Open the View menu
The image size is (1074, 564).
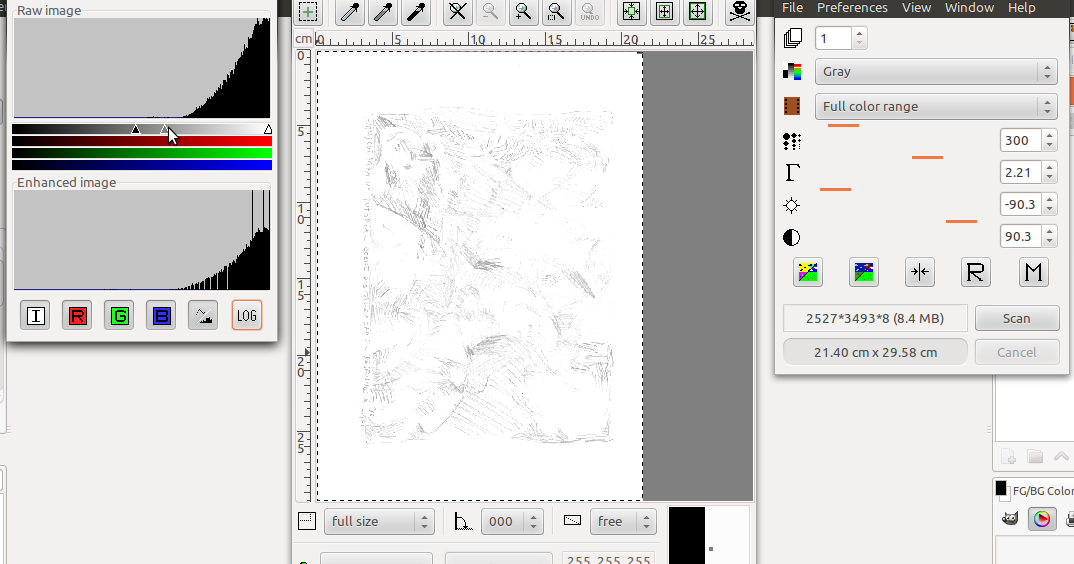tap(916, 8)
